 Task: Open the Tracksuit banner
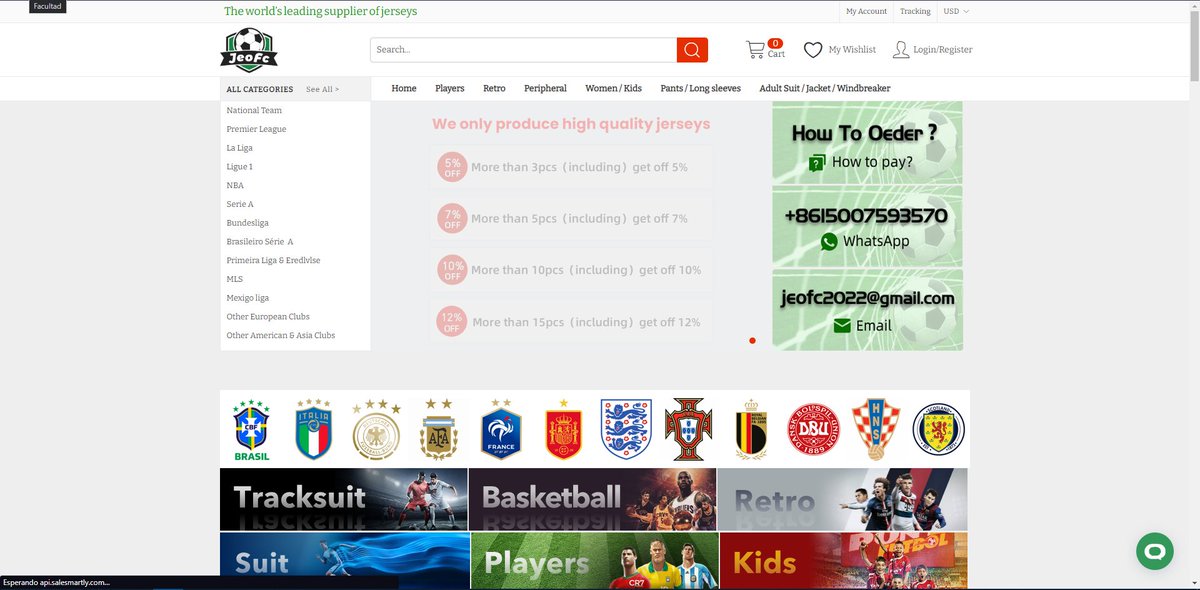click(x=343, y=499)
